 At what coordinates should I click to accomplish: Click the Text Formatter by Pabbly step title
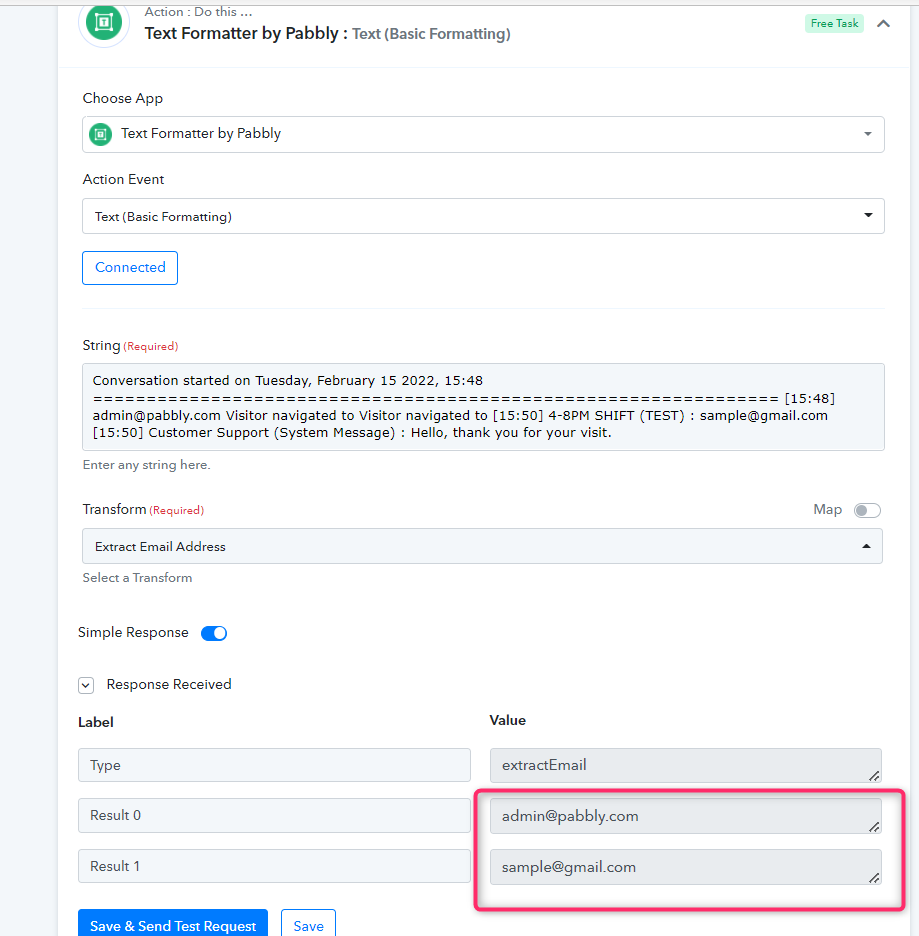327,33
